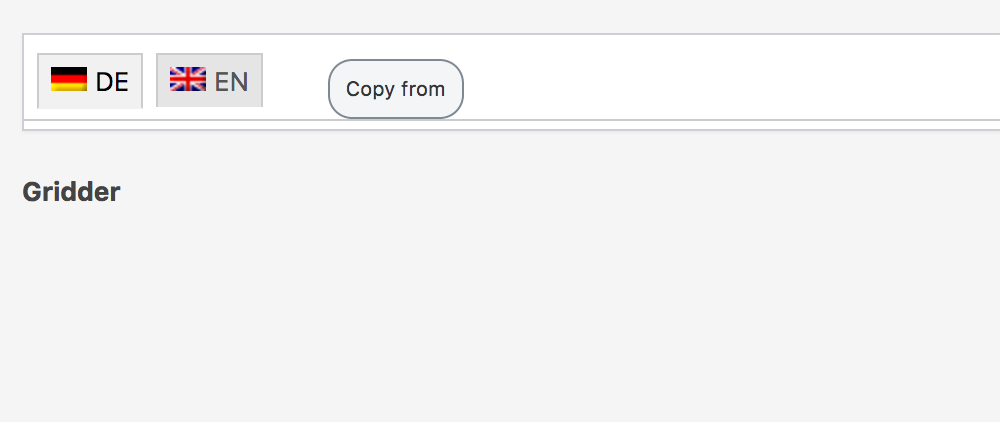Activate the tab with the UK flag

coord(209,80)
